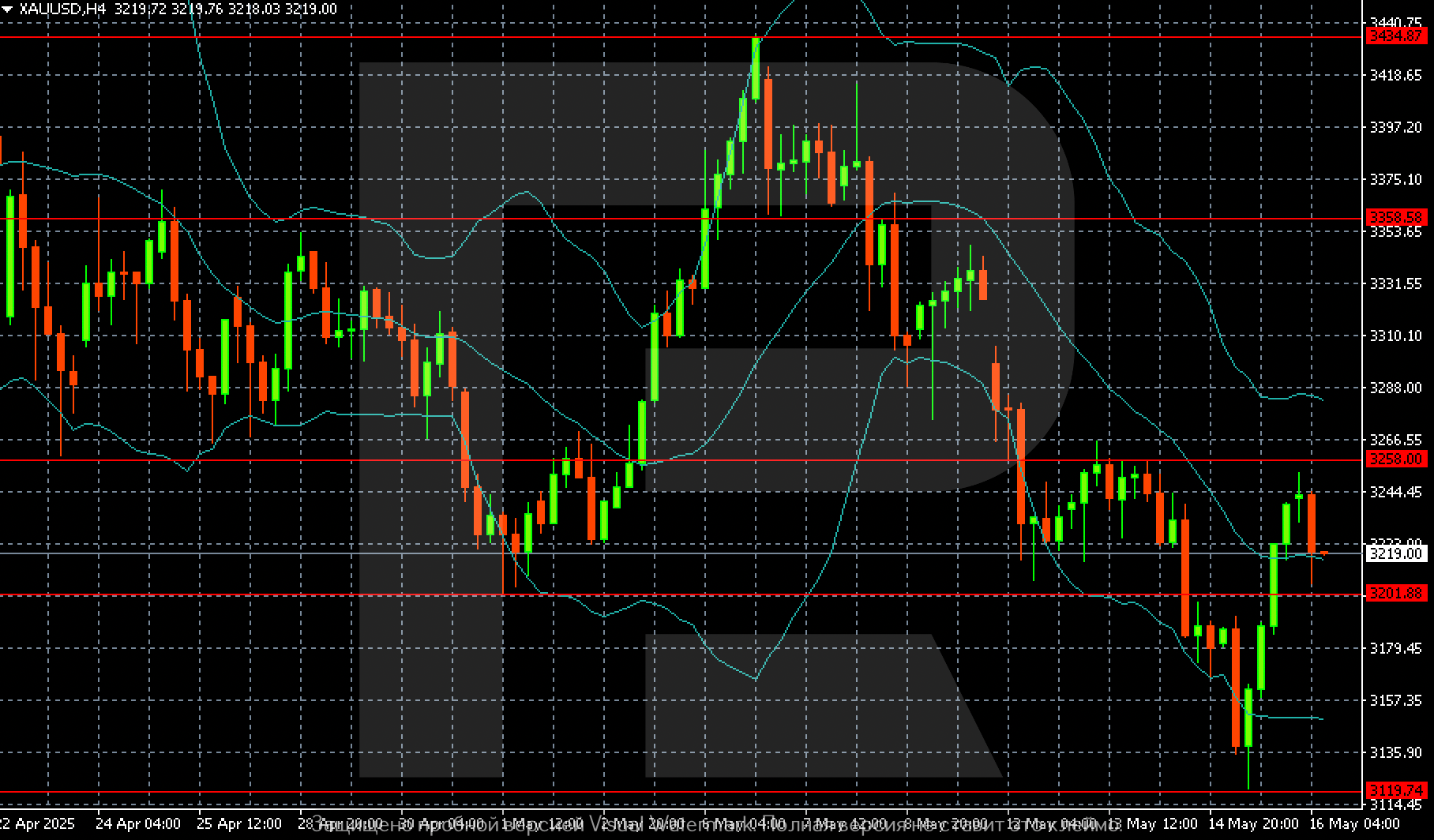Click the 3179.45 price scale value
1434x840 pixels.
pos(1395,648)
